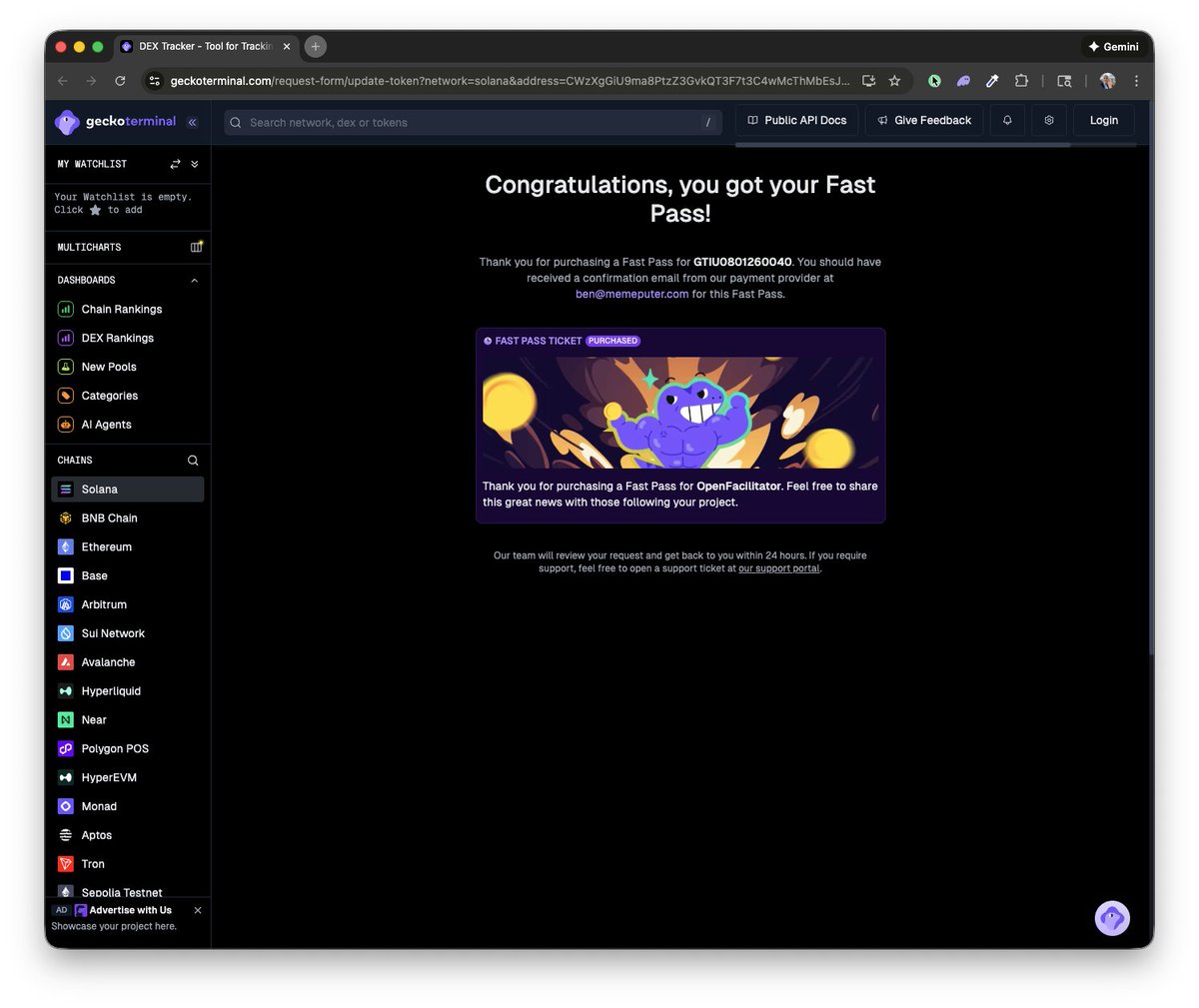Image resolution: width=1199 pixels, height=1008 pixels.
Task: Click the address bar URL
Action: [x=510, y=82]
